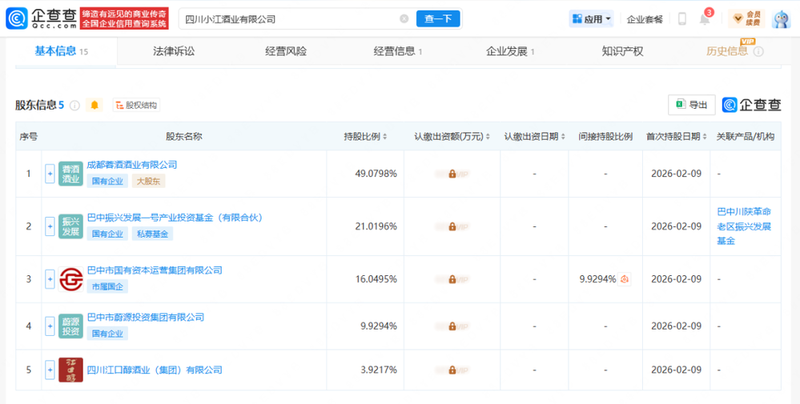This screenshot has width=800, height=404.
Task: Clear the search box with the X icon
Action: coord(404,19)
